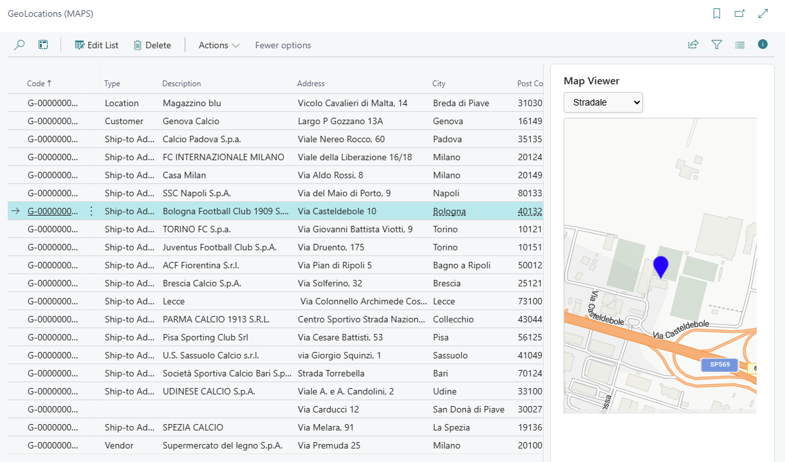This screenshot has width=785, height=462.
Task: Select Bologna Football Club 1909 cell
Action: click(x=226, y=211)
